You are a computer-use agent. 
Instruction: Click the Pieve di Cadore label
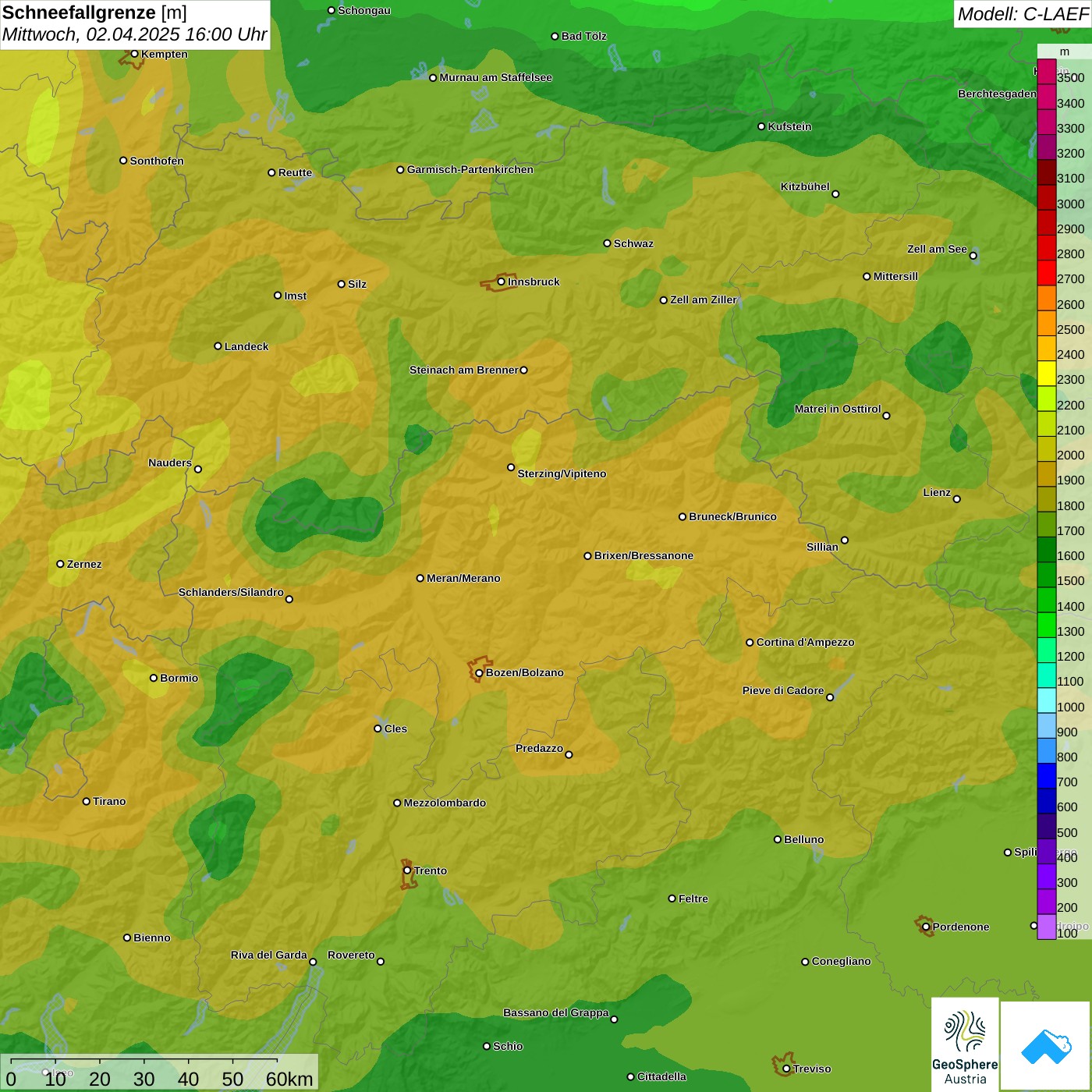783,690
